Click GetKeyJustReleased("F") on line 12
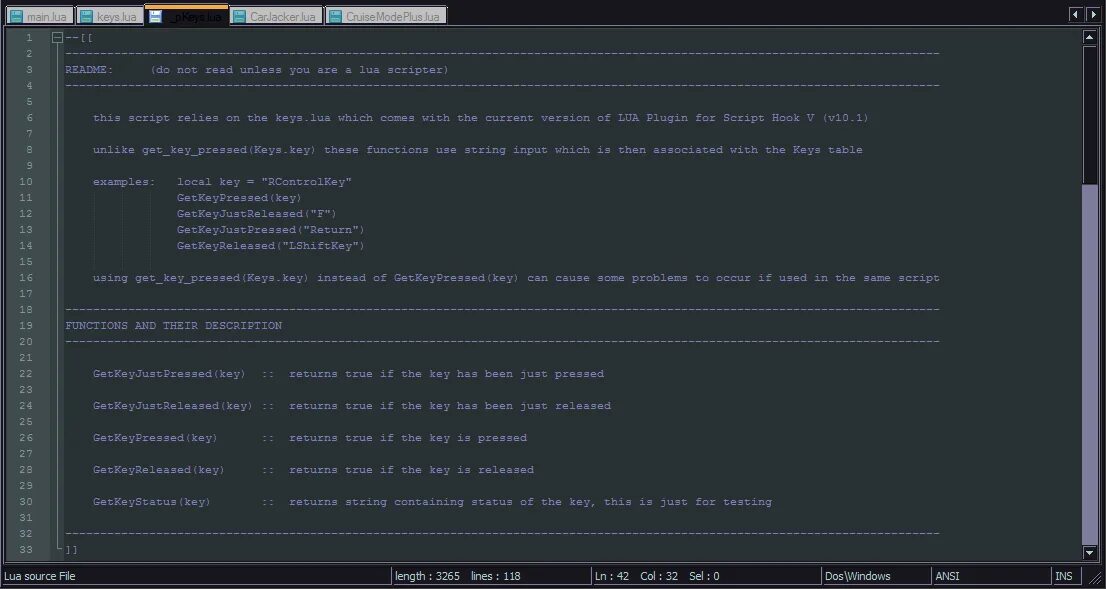 [257, 214]
